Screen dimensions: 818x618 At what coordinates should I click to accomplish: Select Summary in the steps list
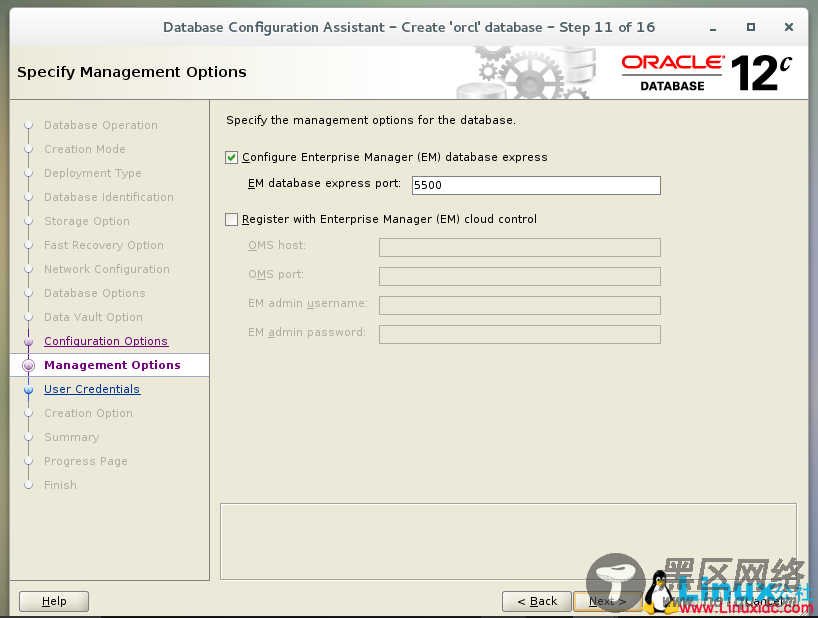pyautogui.click(x=71, y=437)
